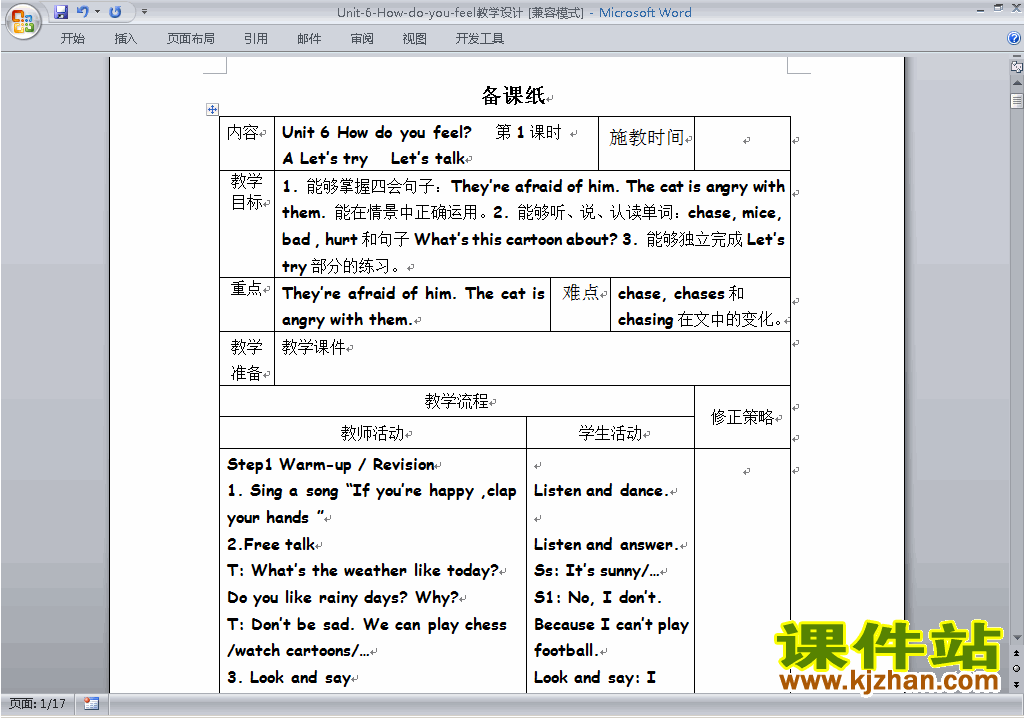Click 'T: What's the weather like today?'

(x=362, y=570)
